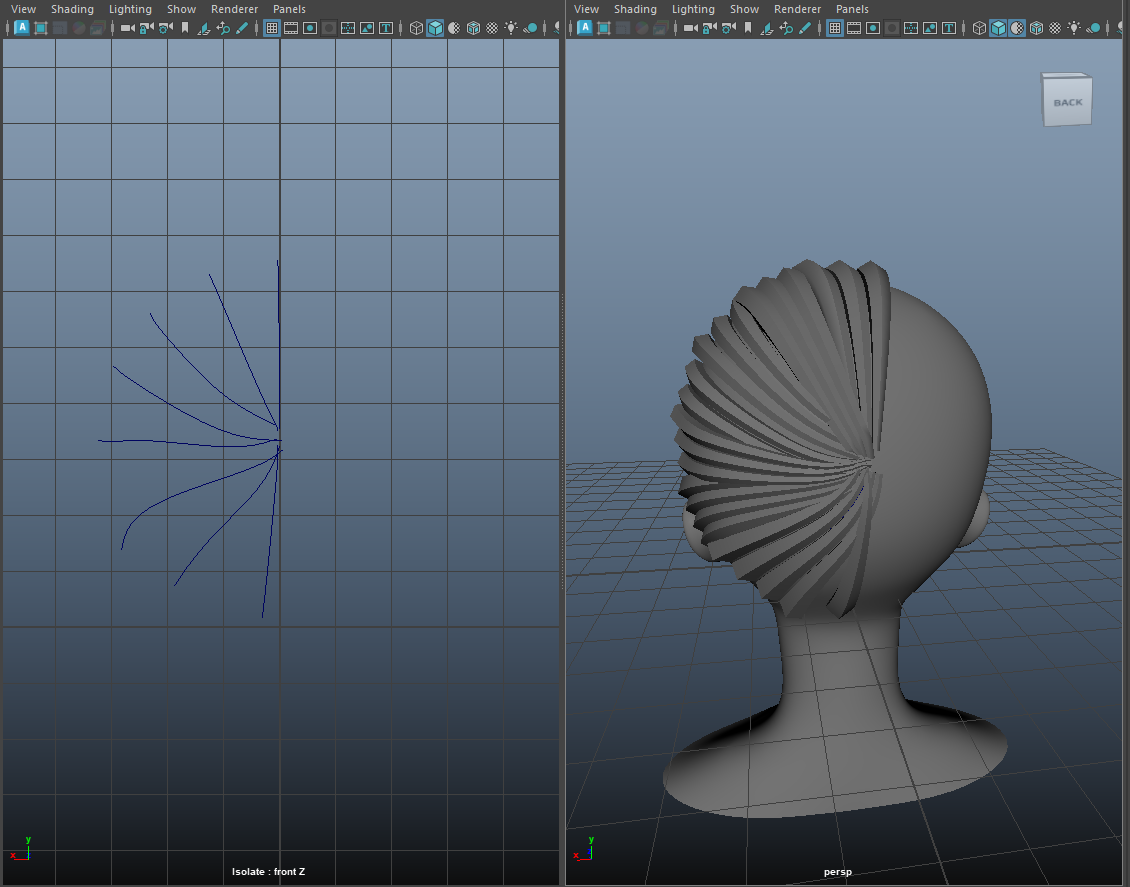The image size is (1130, 887).
Task: Click Bookmarks icon in persp panel
Action: (x=747, y=28)
